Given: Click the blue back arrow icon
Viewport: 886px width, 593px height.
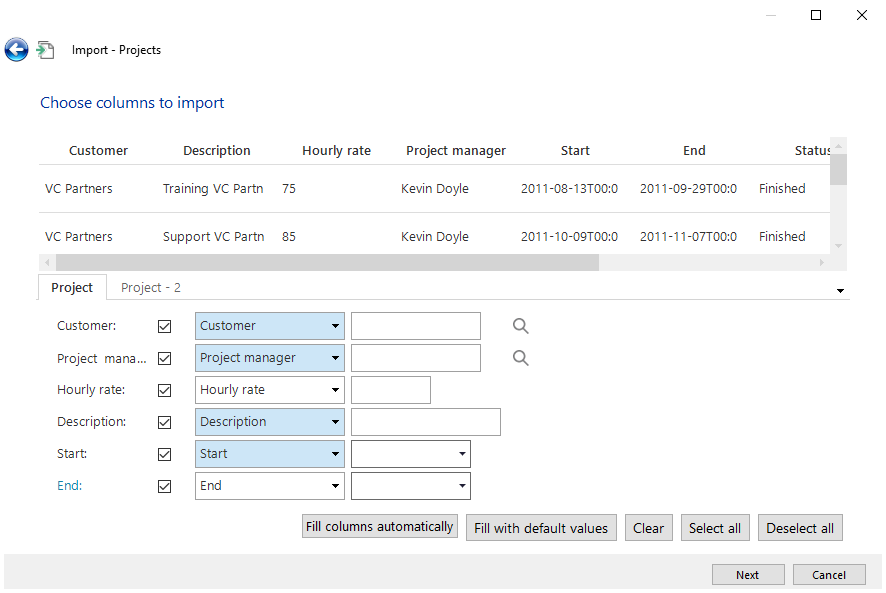Looking at the screenshot, I should tap(16, 50).
